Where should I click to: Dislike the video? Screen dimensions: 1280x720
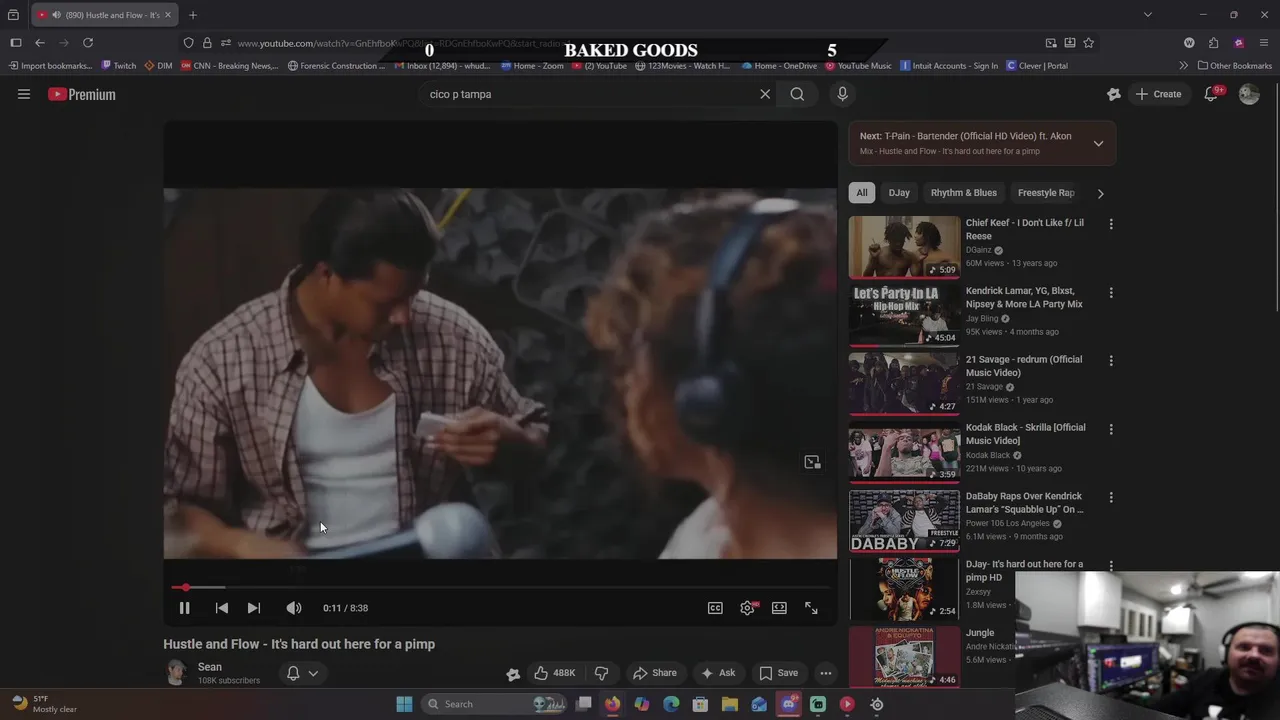[x=601, y=673]
